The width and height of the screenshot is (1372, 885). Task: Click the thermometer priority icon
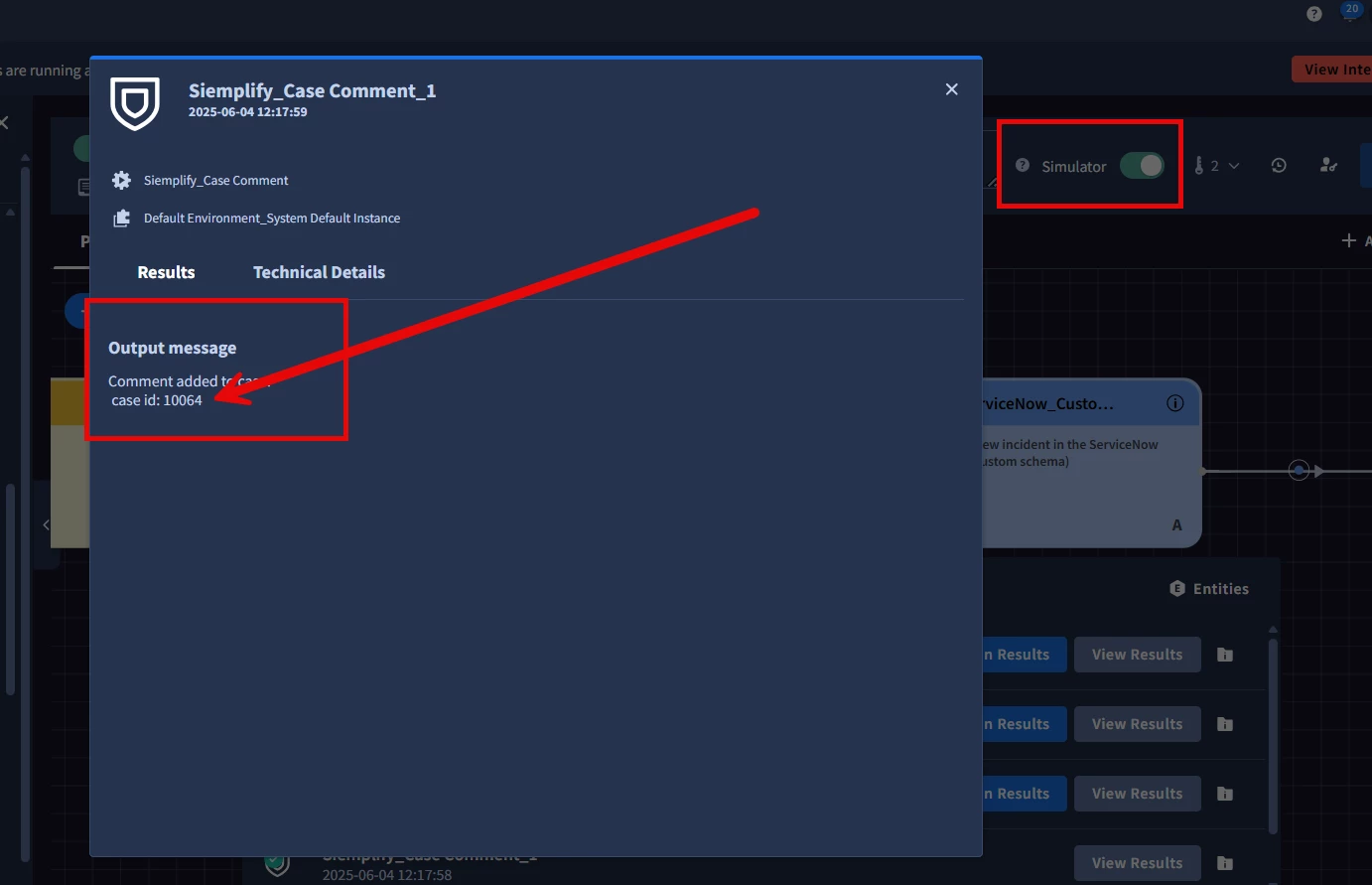1199,166
